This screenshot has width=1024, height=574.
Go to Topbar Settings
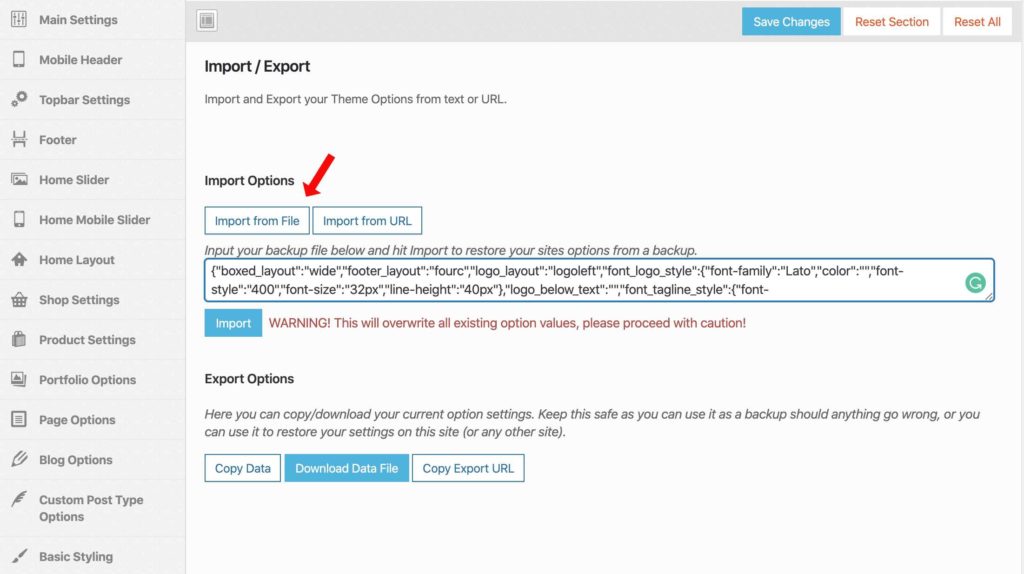93,99
